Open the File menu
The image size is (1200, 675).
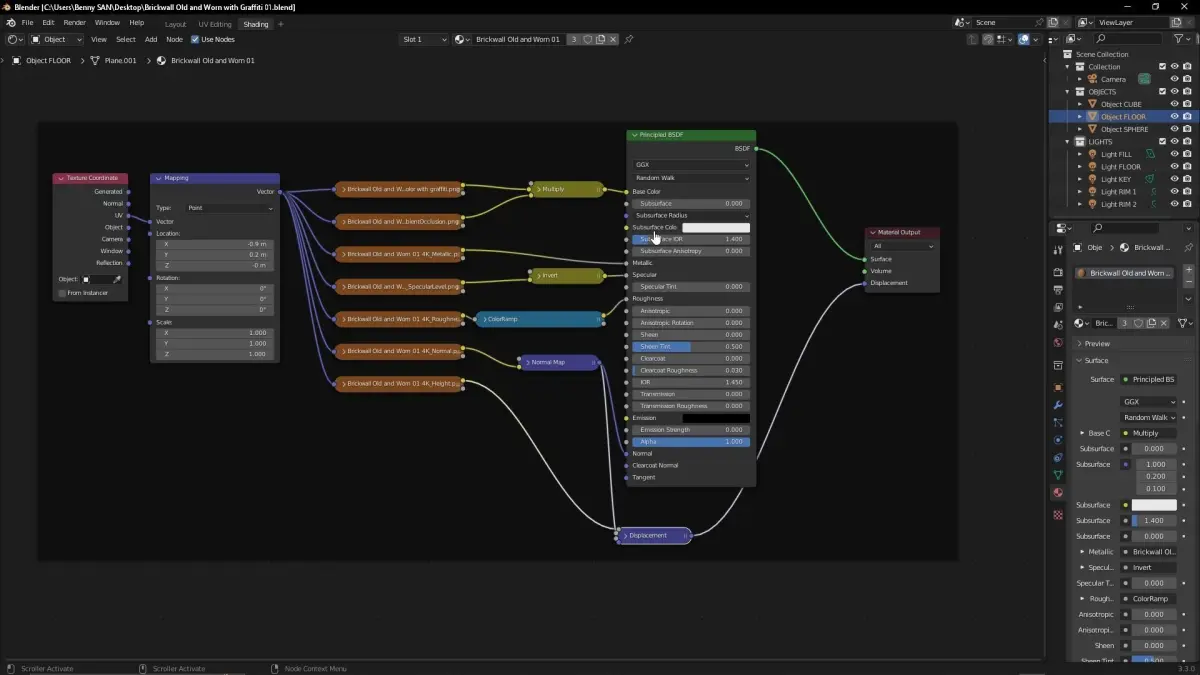coord(27,23)
